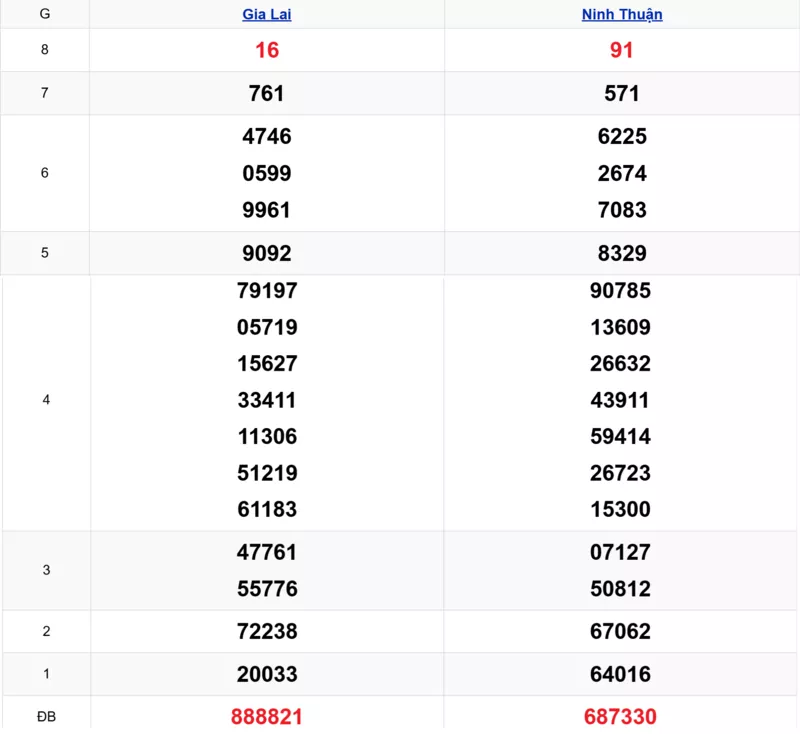Select the red prize-8 number 16
800x734 pixels.
coord(267,50)
